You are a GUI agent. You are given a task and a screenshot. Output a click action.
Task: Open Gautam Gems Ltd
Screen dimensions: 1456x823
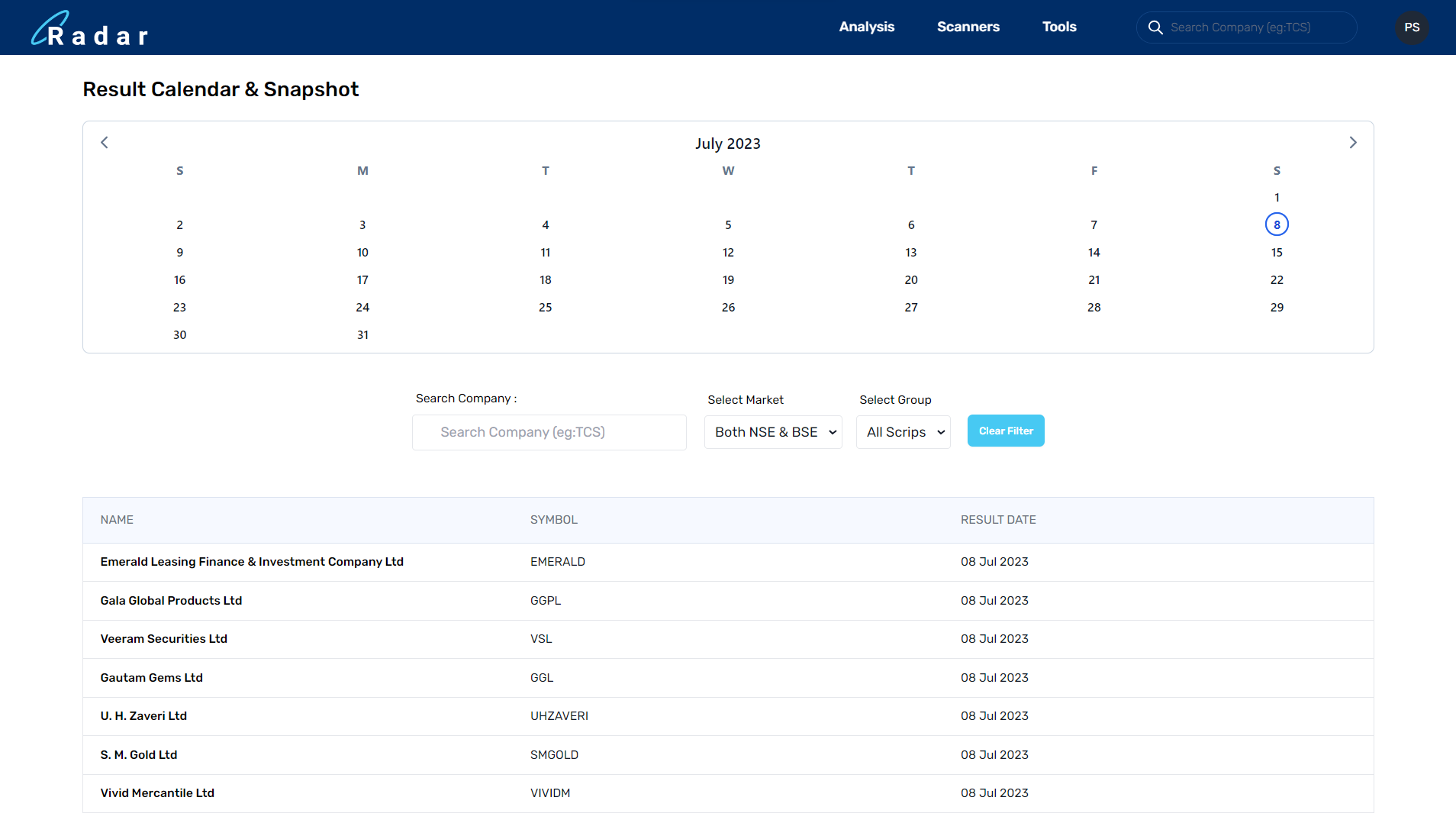[x=151, y=678]
